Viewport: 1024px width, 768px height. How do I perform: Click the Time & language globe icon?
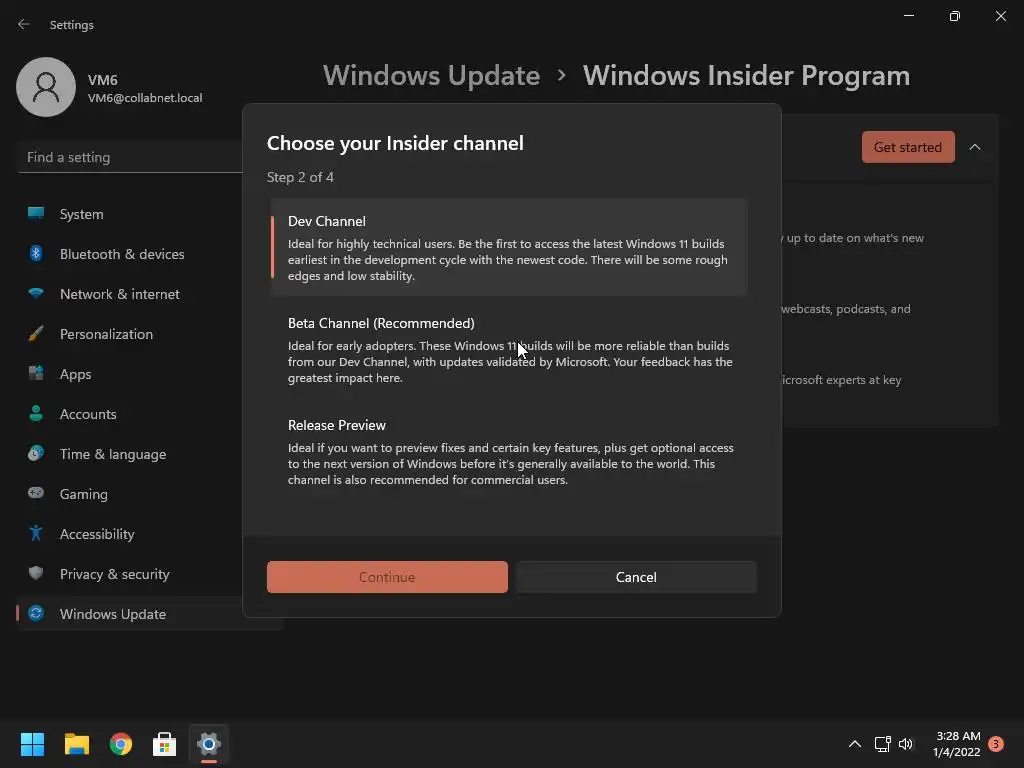[x=36, y=453]
